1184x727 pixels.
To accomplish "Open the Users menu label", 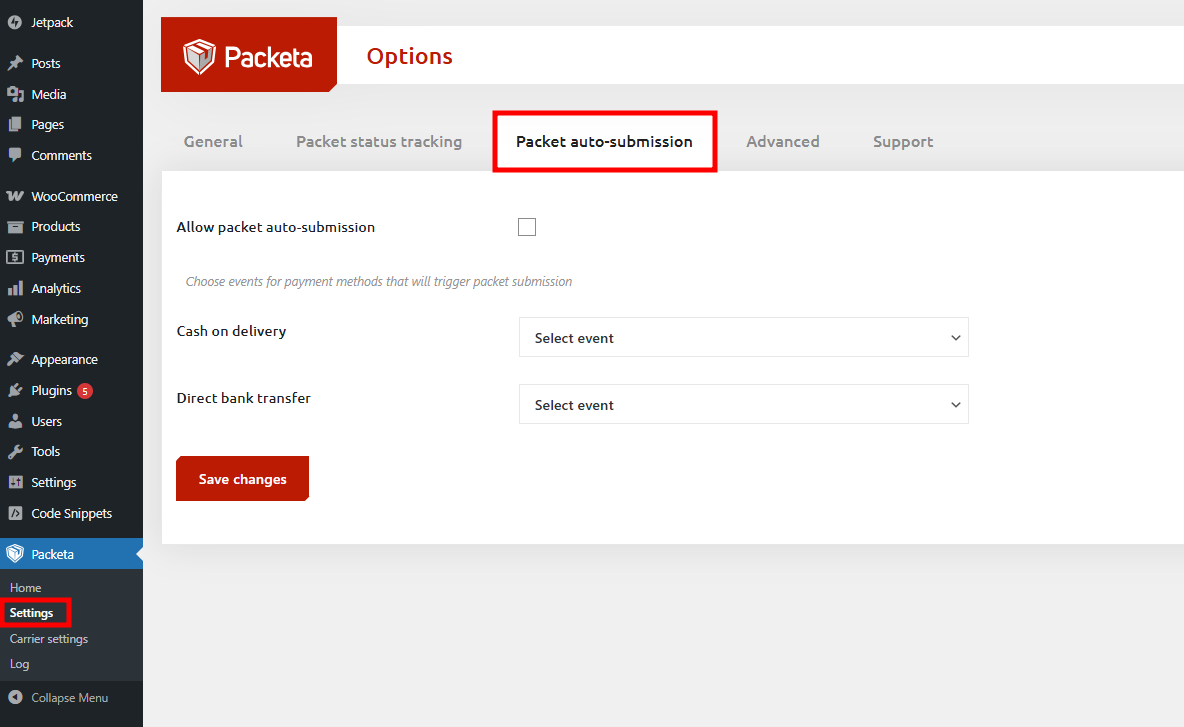I will pyautogui.click(x=47, y=421).
